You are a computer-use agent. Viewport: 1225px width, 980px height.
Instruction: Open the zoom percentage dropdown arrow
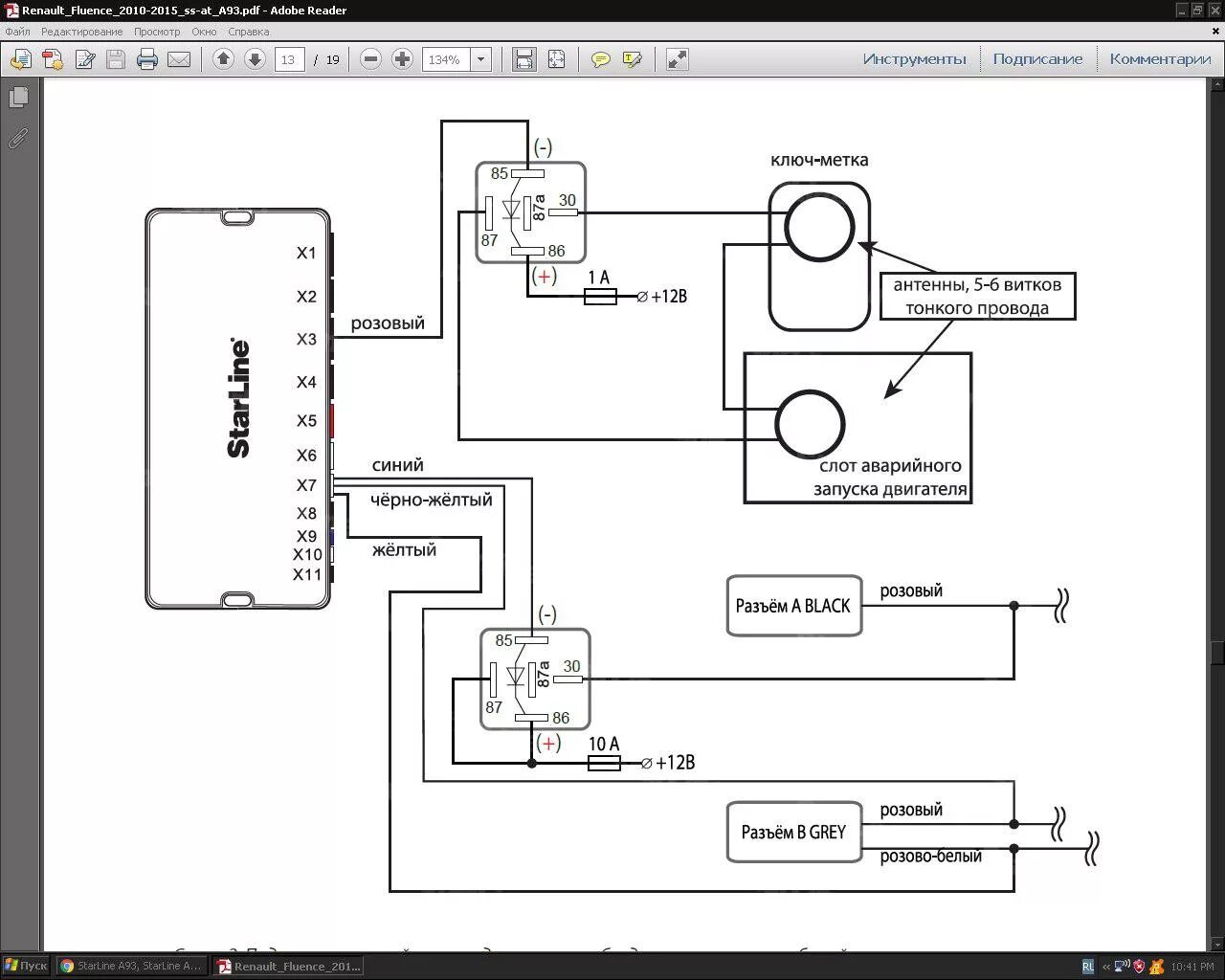(481, 59)
